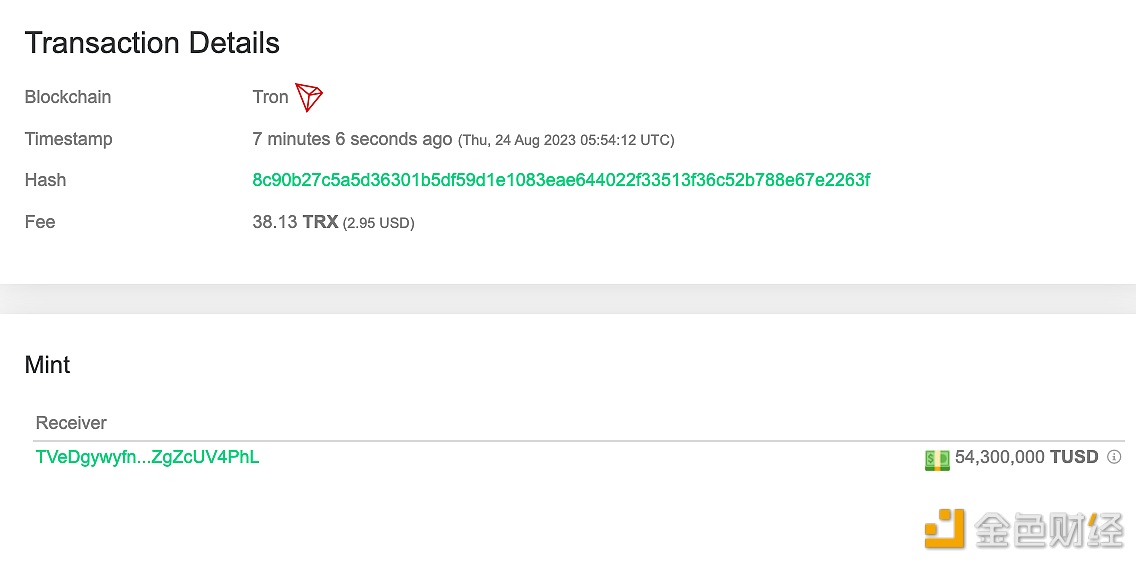The height and width of the screenshot is (561, 1136).
Task: Click the TUSD token label
Action: click(x=1074, y=457)
